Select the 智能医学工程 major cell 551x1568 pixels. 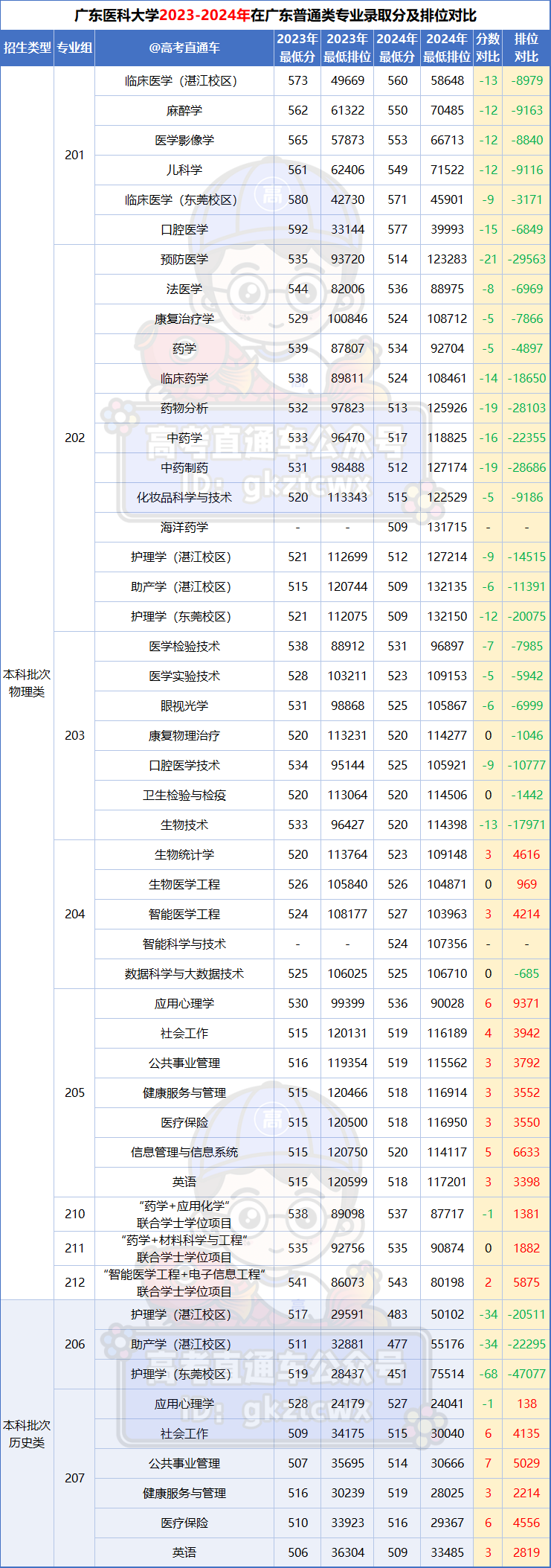coord(184,915)
